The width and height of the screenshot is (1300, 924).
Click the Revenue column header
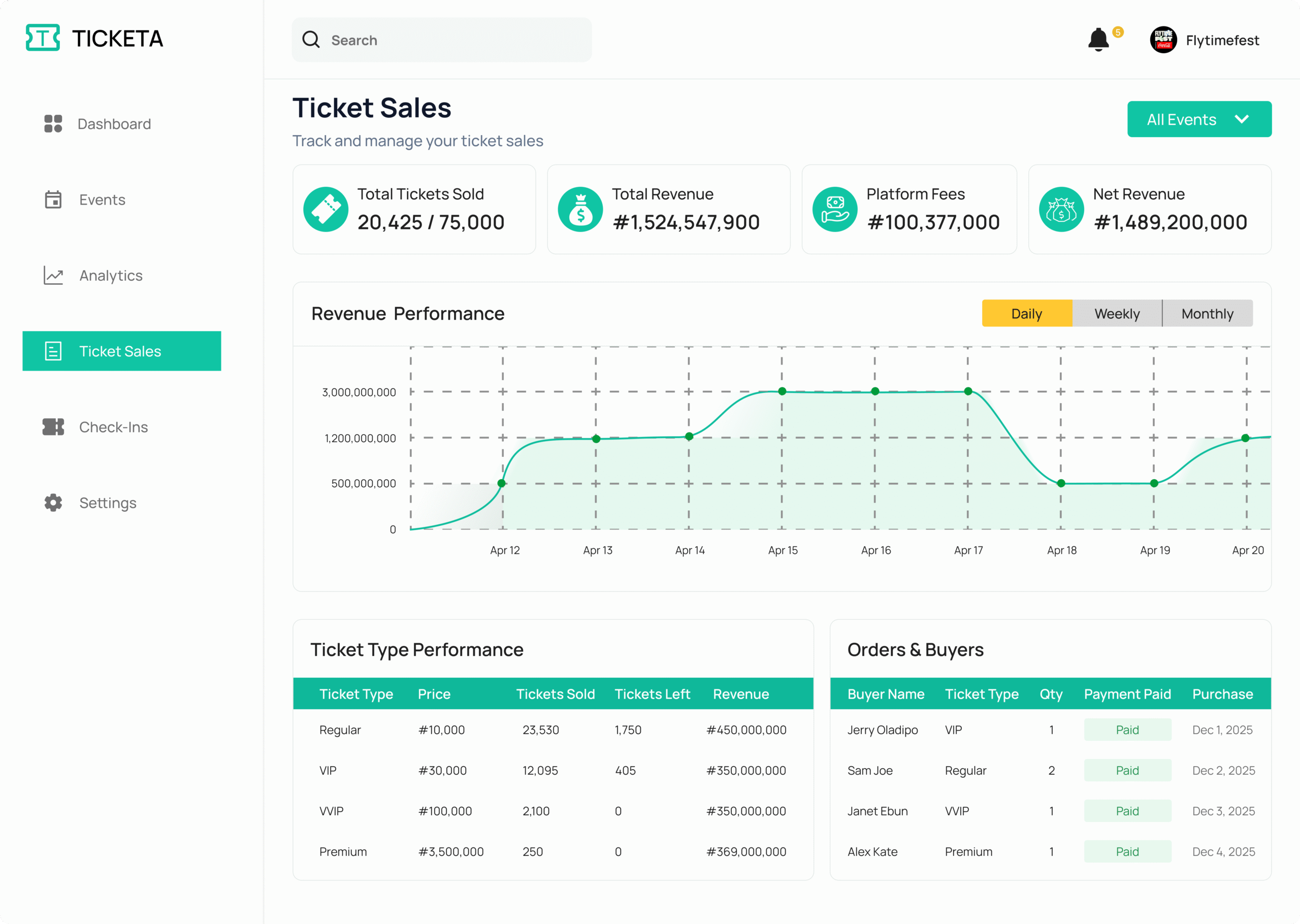click(741, 694)
